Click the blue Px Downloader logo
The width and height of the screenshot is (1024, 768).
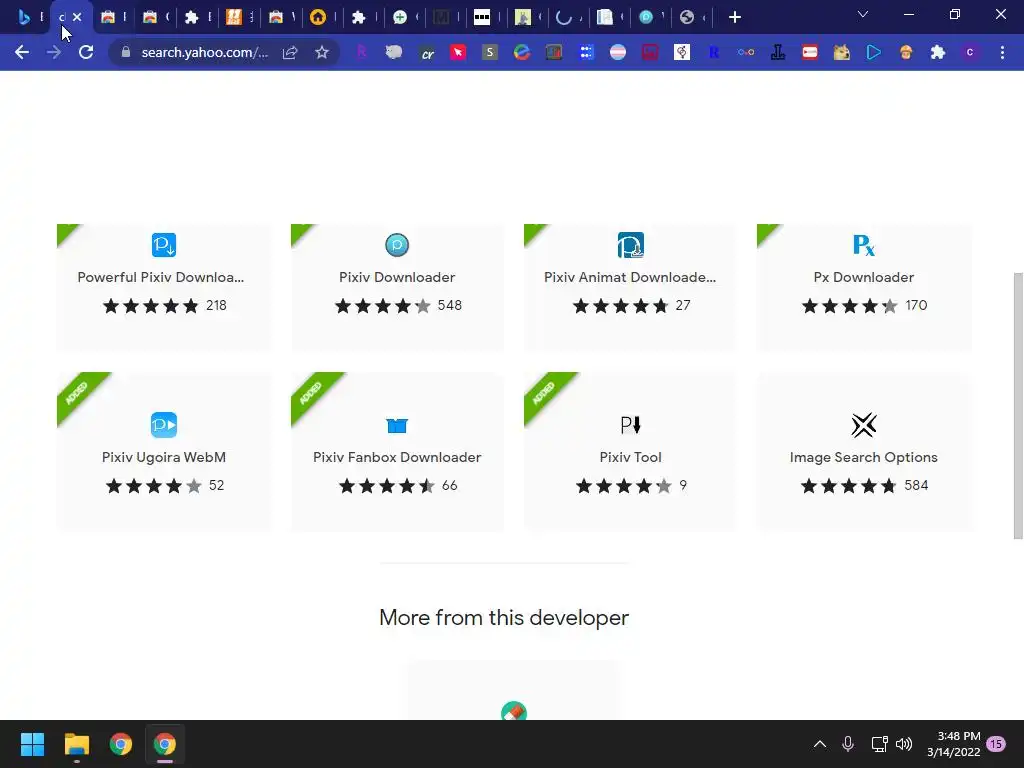click(863, 245)
